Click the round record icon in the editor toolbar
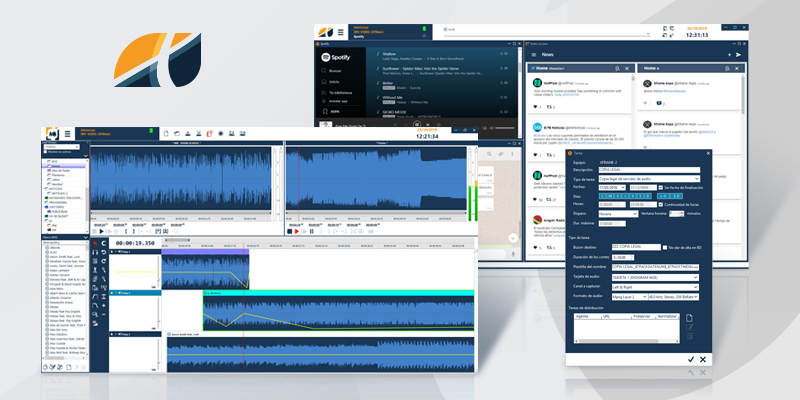 tap(221, 134)
